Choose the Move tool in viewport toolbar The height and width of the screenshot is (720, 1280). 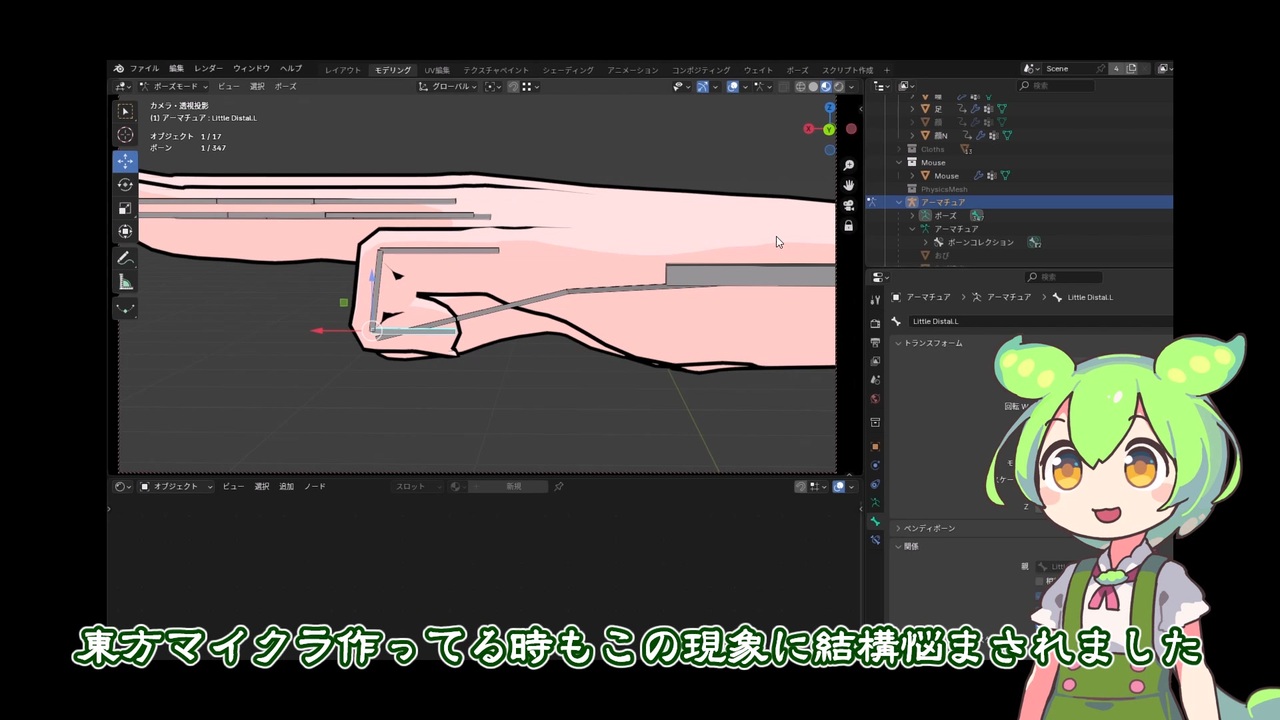click(x=125, y=161)
